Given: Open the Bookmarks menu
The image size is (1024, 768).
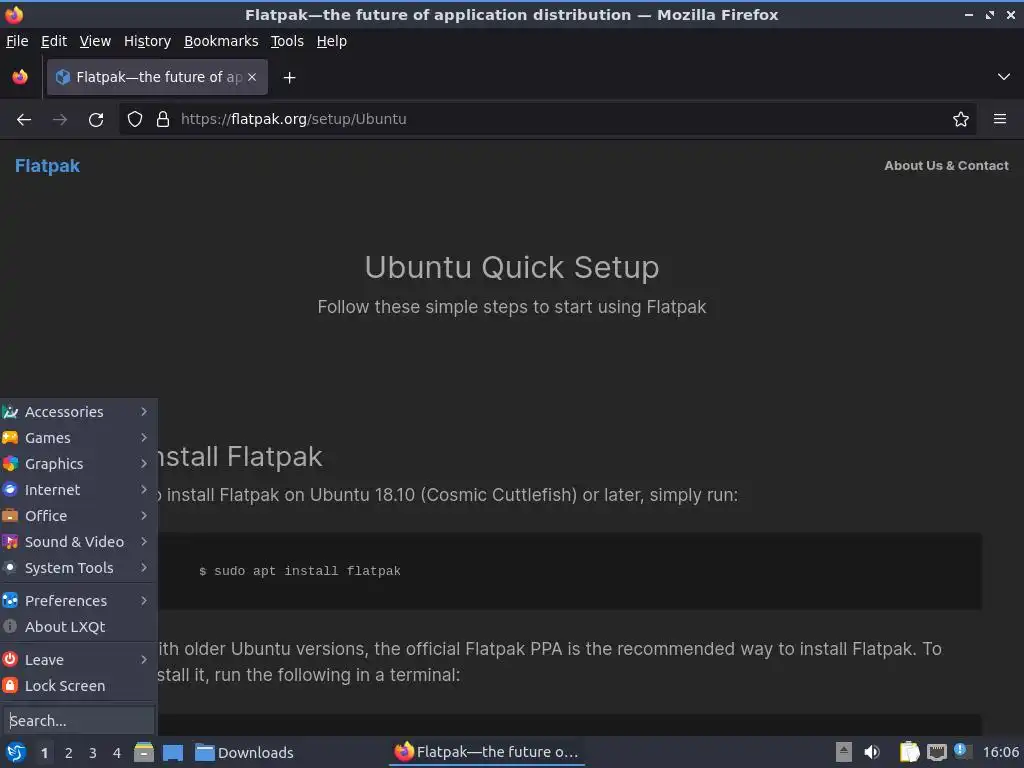Looking at the screenshot, I should (221, 41).
